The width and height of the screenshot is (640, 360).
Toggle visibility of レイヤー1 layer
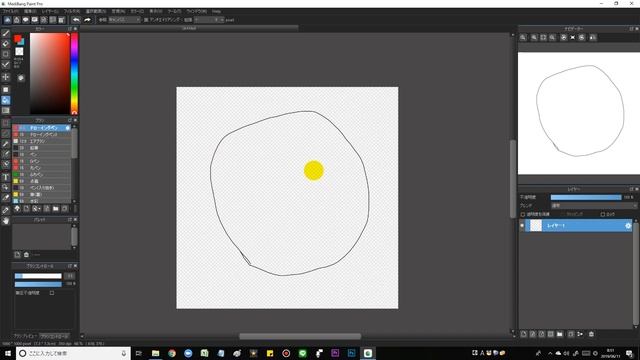[x=522, y=225]
